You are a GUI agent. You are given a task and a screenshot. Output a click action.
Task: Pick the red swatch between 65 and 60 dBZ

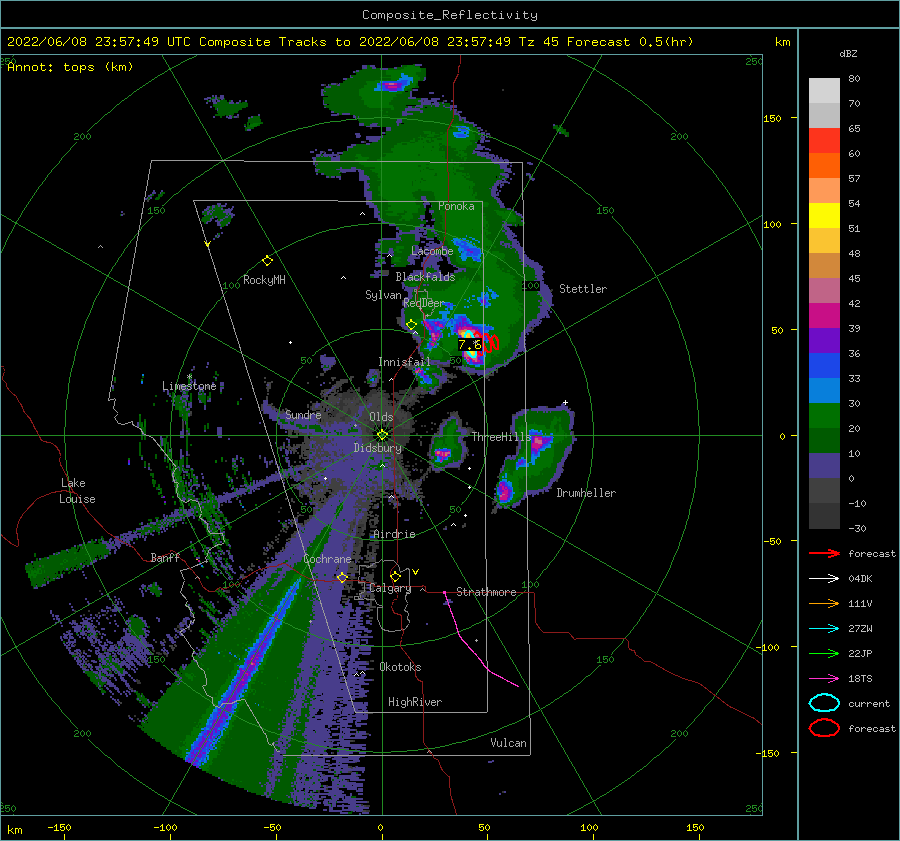(x=824, y=141)
